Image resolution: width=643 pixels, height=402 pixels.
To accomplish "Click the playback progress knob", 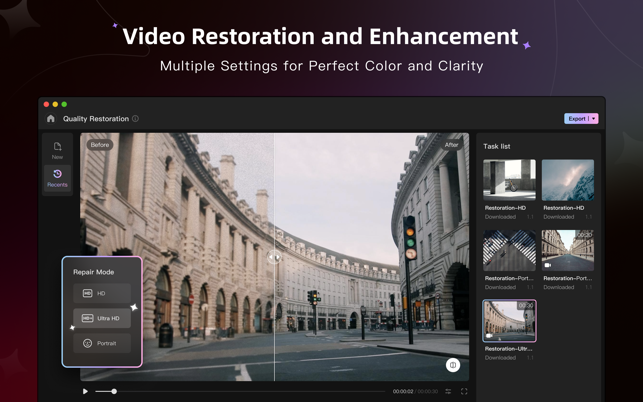I will pos(114,391).
